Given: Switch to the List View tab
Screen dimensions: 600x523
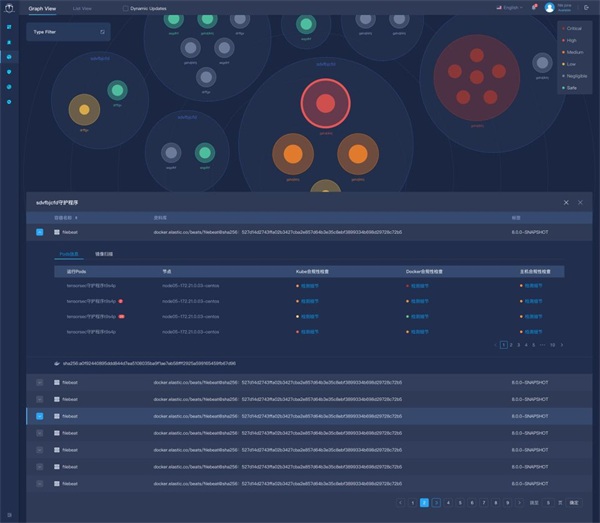Looking at the screenshot, I should click(x=85, y=8).
